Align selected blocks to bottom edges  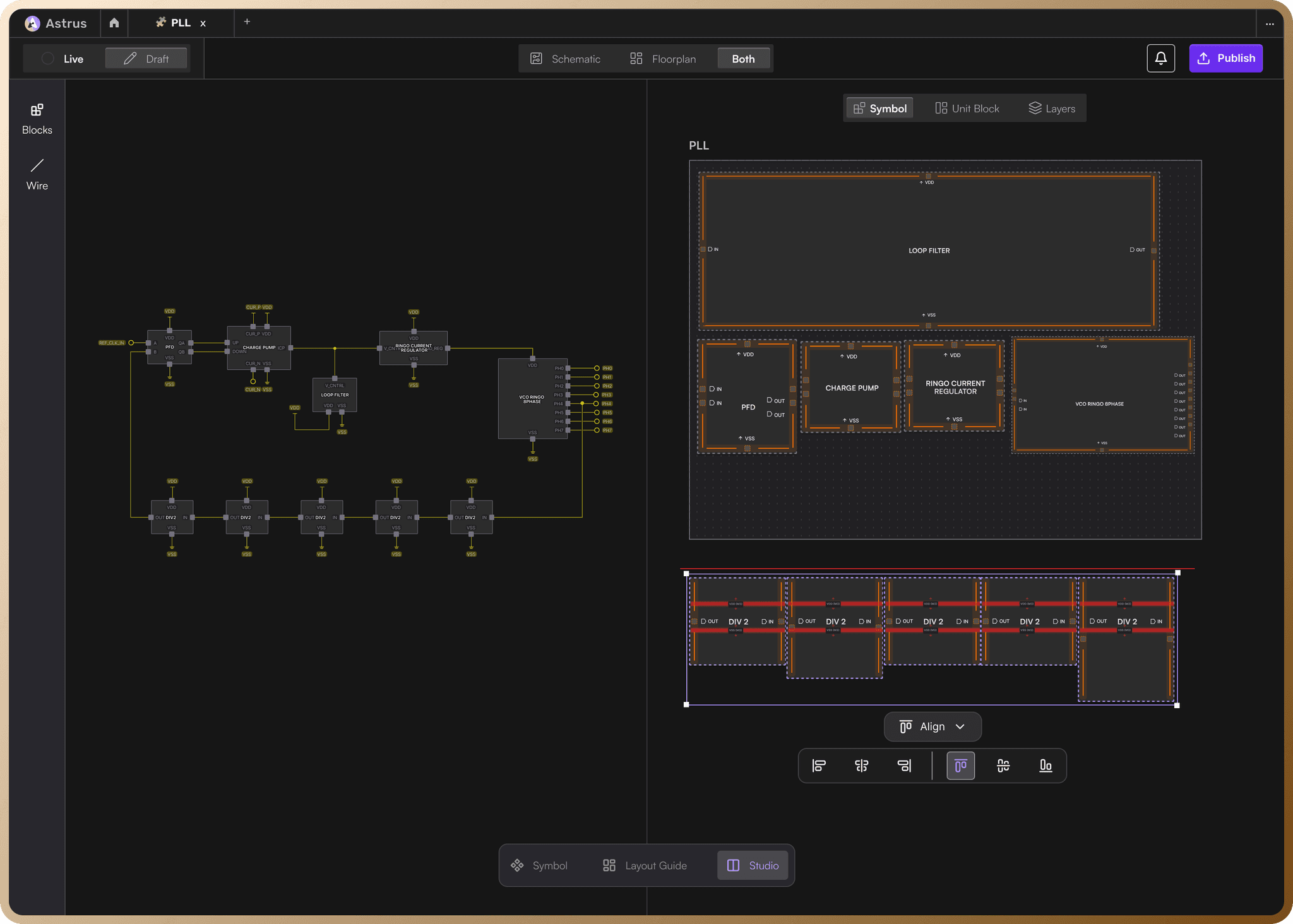1046,766
